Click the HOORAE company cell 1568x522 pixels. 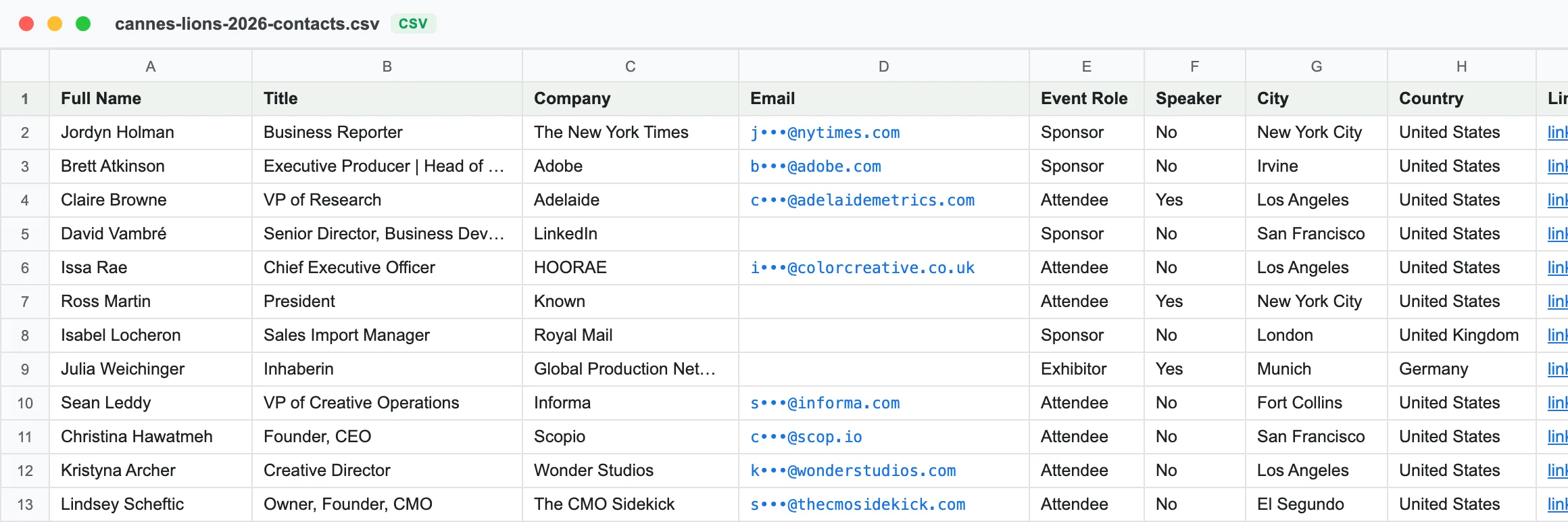(x=631, y=268)
